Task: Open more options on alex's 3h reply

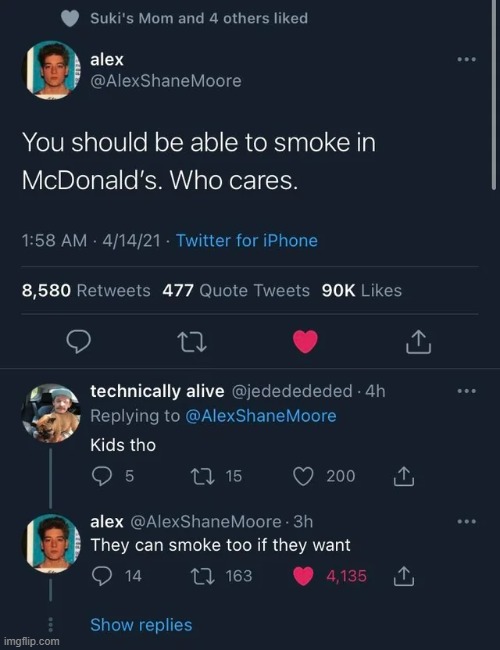Action: point(467,521)
